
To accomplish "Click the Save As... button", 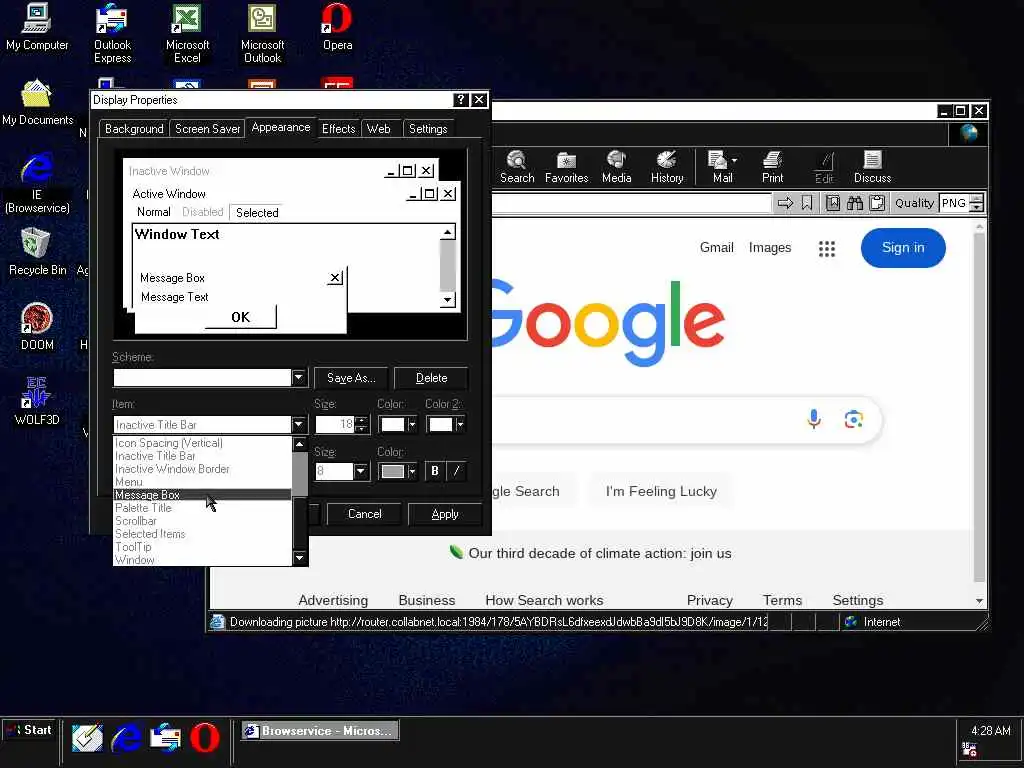I will [x=351, y=378].
